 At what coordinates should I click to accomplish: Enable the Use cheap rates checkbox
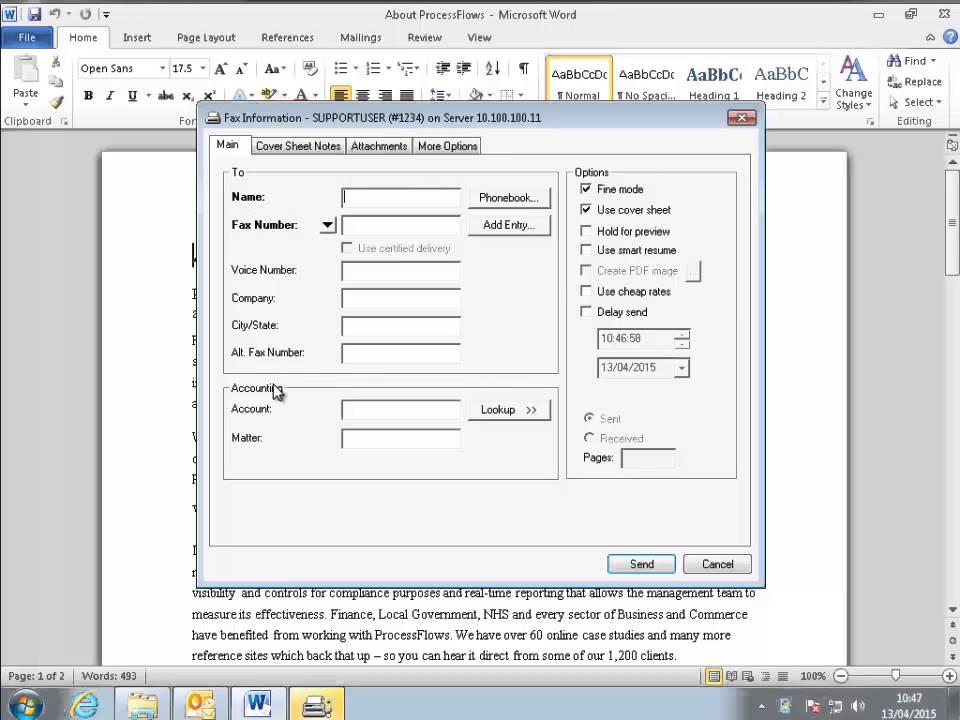586,291
